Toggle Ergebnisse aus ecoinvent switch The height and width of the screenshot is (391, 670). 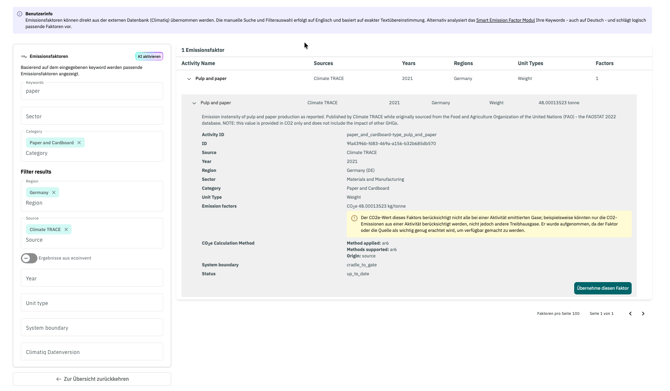coord(29,258)
